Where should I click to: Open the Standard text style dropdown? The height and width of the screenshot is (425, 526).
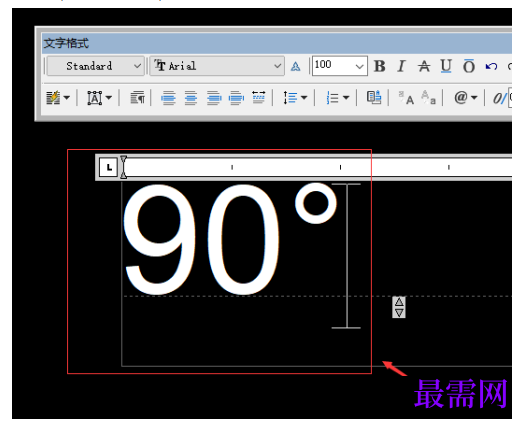[x=96, y=66]
